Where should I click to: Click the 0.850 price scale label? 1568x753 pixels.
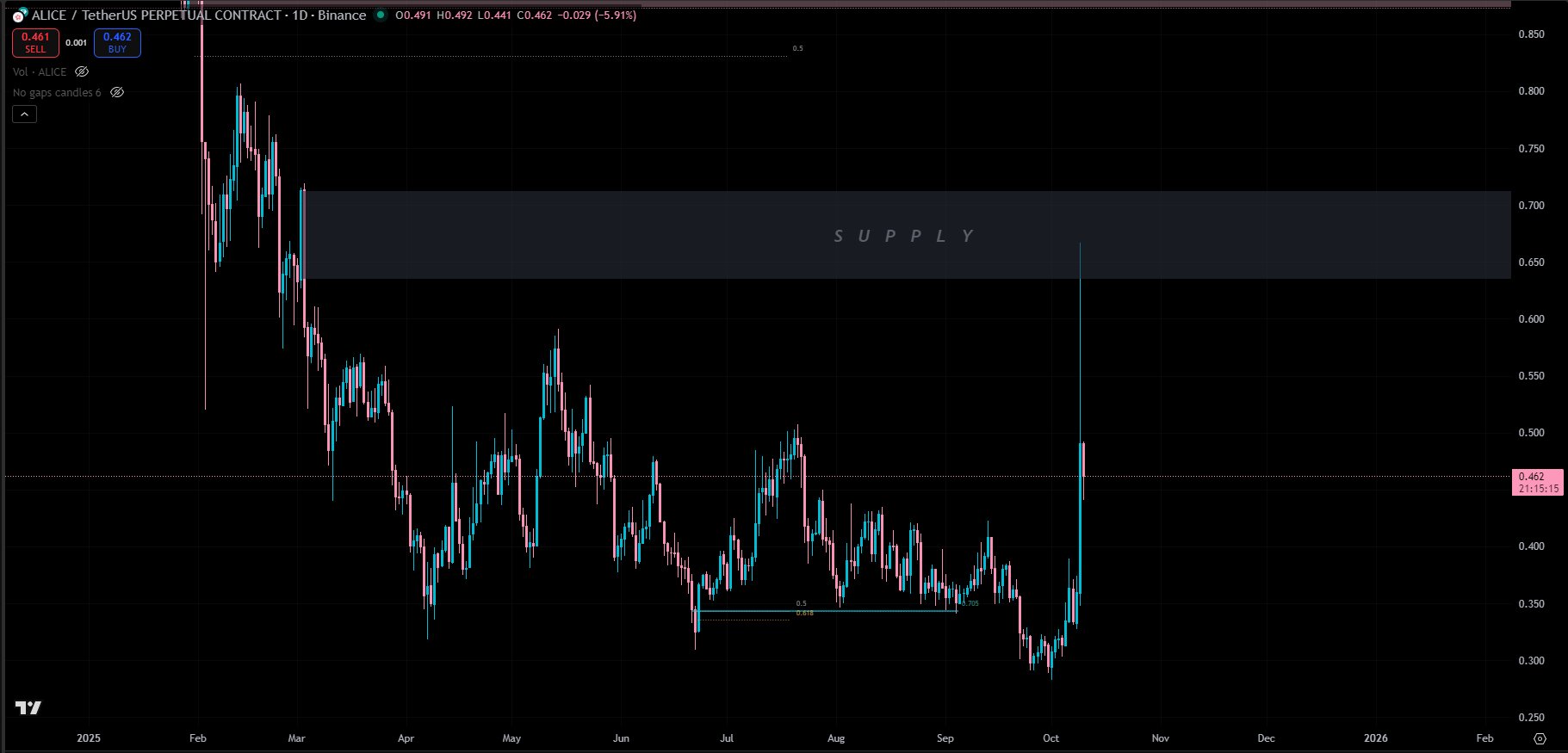[x=1531, y=34]
